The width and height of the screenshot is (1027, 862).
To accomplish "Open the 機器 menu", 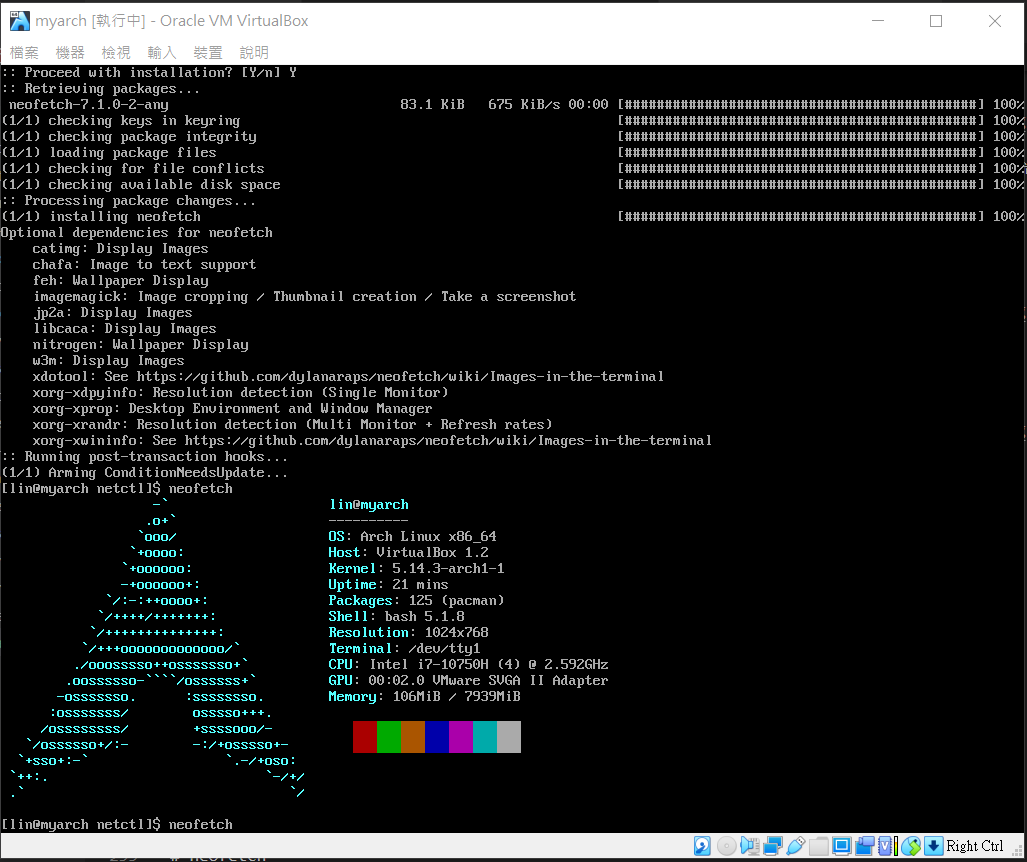I will (70, 52).
